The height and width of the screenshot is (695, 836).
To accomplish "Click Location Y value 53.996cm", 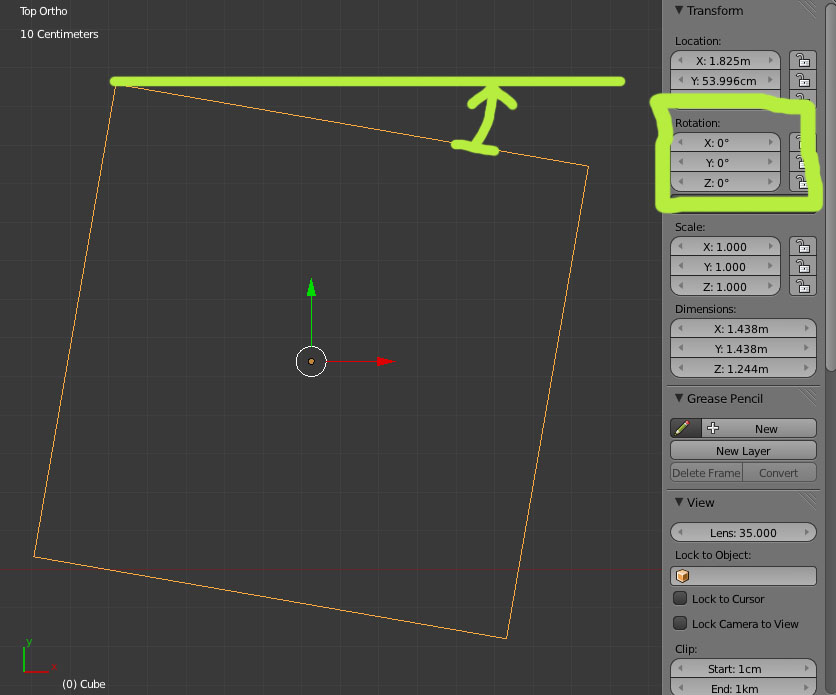I will pyautogui.click(x=725, y=80).
